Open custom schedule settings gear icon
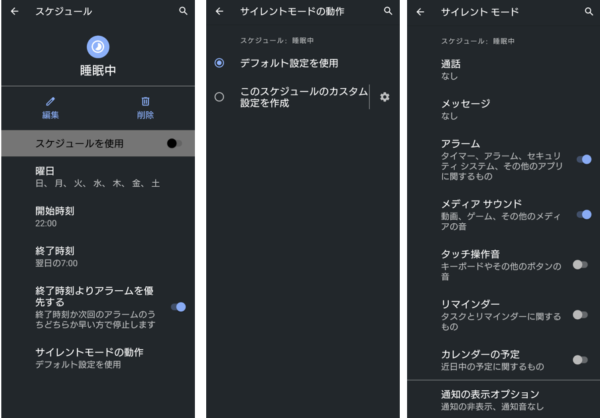The image size is (600, 418). 385,97
